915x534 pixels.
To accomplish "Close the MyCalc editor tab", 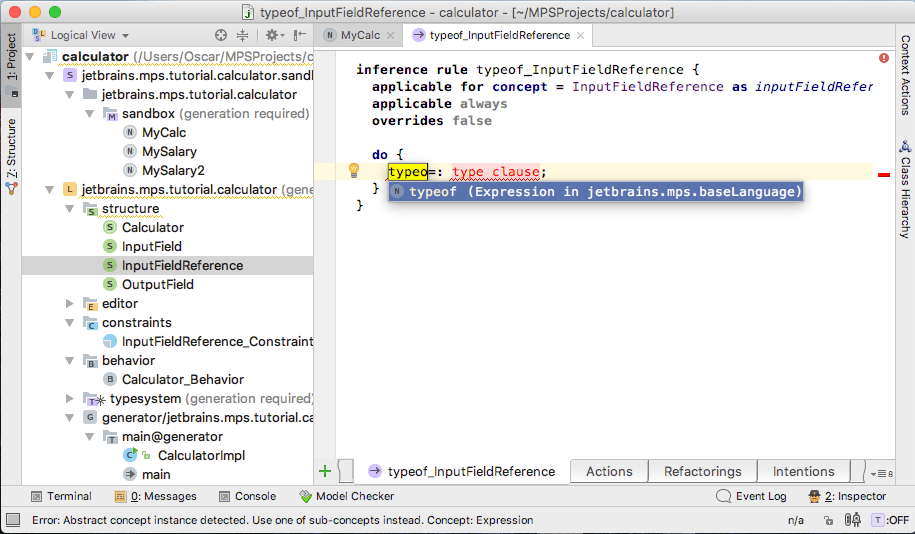I will (391, 35).
